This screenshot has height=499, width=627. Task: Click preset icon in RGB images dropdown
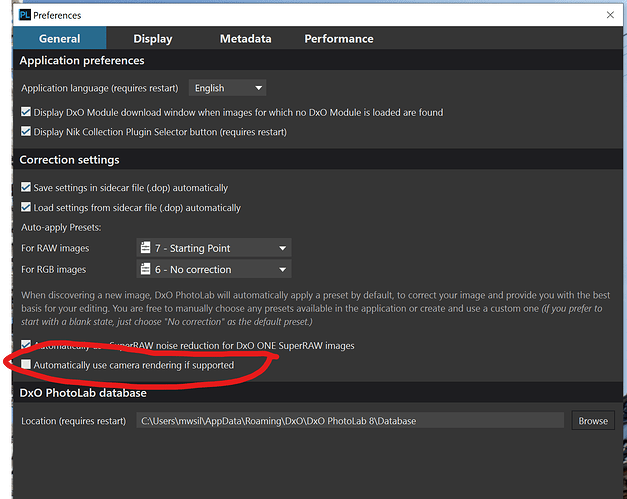click(x=146, y=269)
